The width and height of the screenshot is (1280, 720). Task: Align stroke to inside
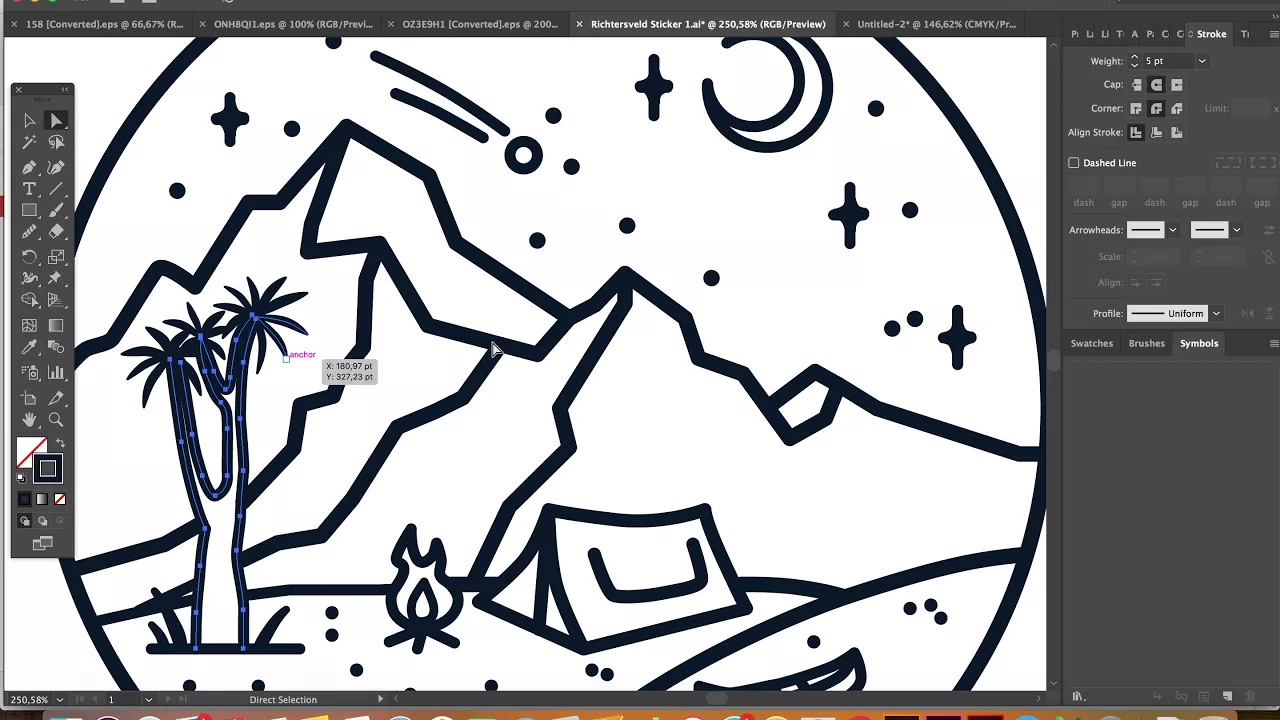pyautogui.click(x=1157, y=132)
